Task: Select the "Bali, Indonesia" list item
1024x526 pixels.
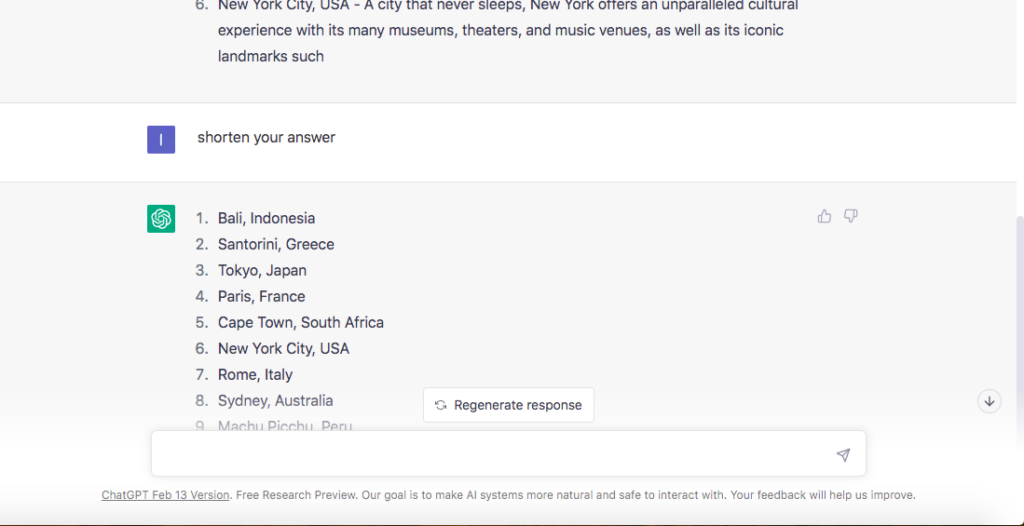Action: pos(266,218)
